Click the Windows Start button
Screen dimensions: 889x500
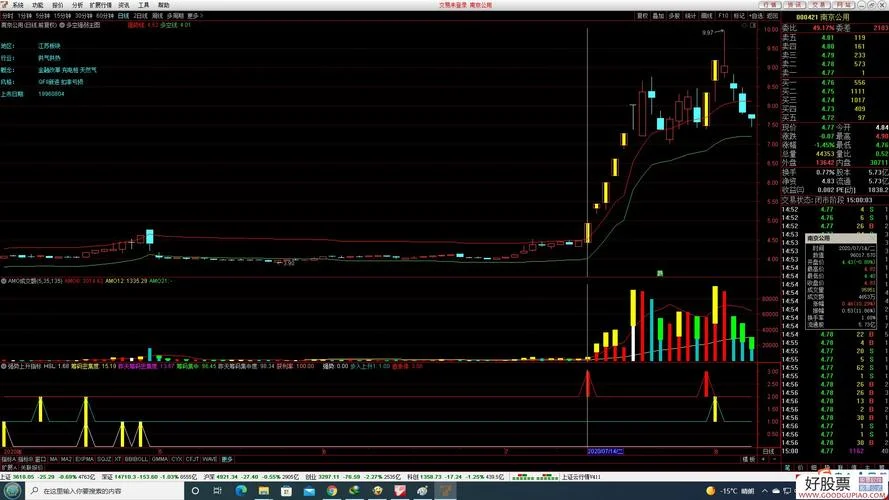pos(13,490)
